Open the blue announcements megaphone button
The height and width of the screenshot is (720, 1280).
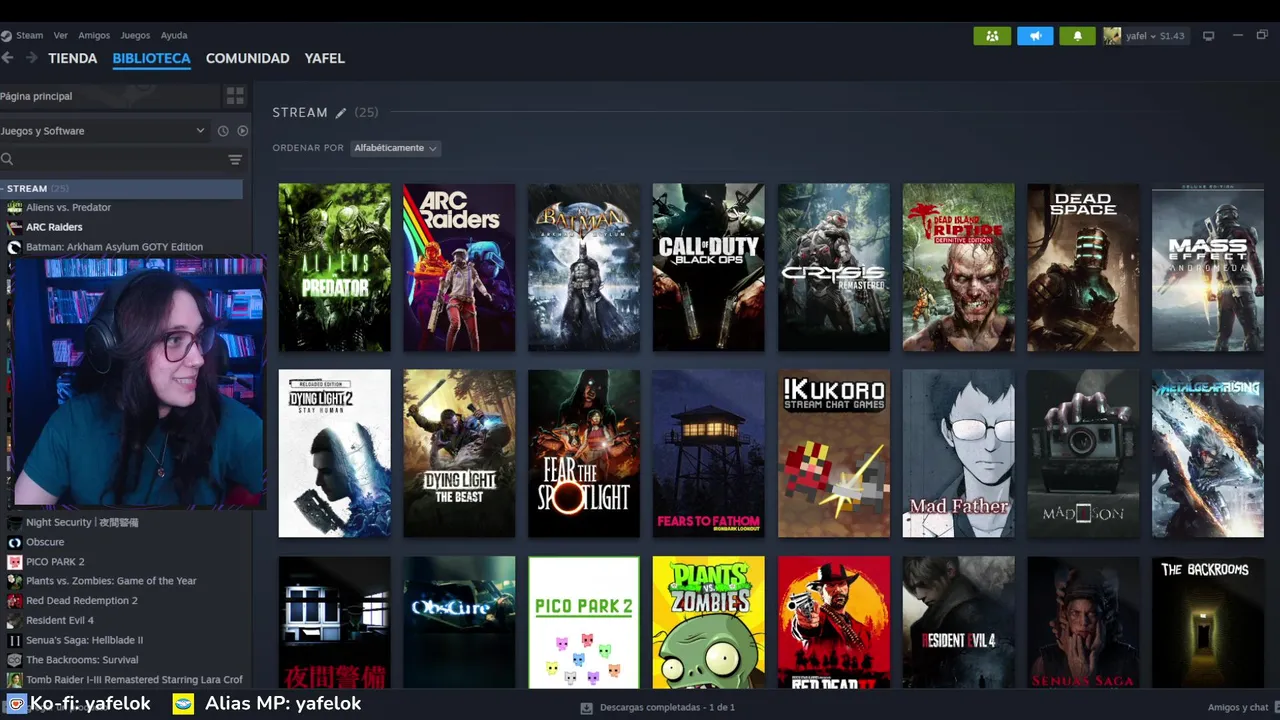pos(1035,36)
